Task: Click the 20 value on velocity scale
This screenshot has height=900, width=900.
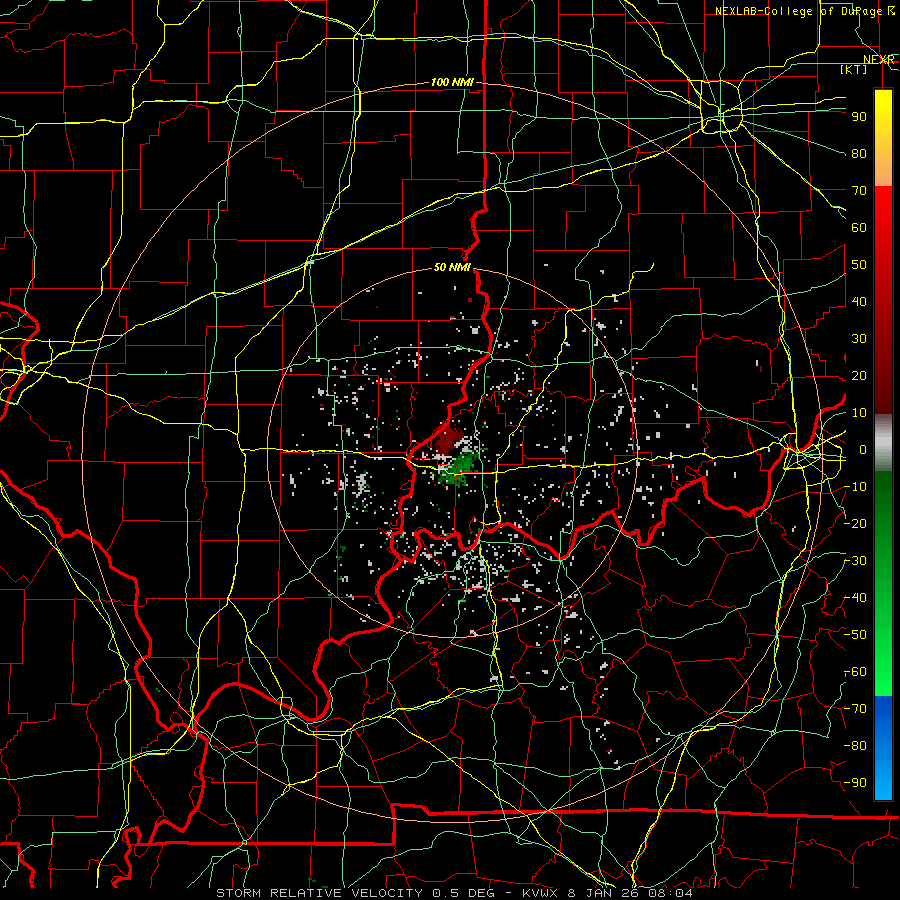Action: [x=859, y=376]
